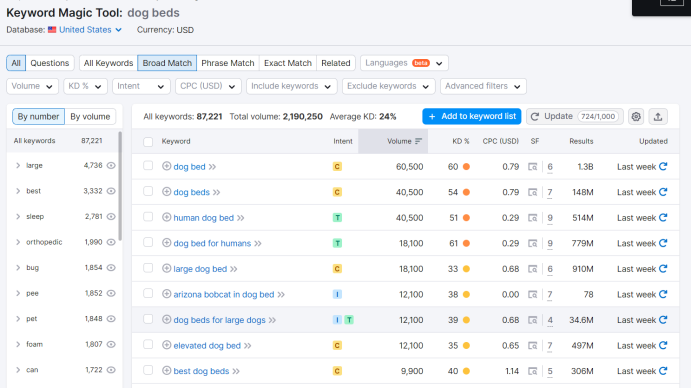Open Advanced filters dropdown
The image size is (692, 389).
483,86
